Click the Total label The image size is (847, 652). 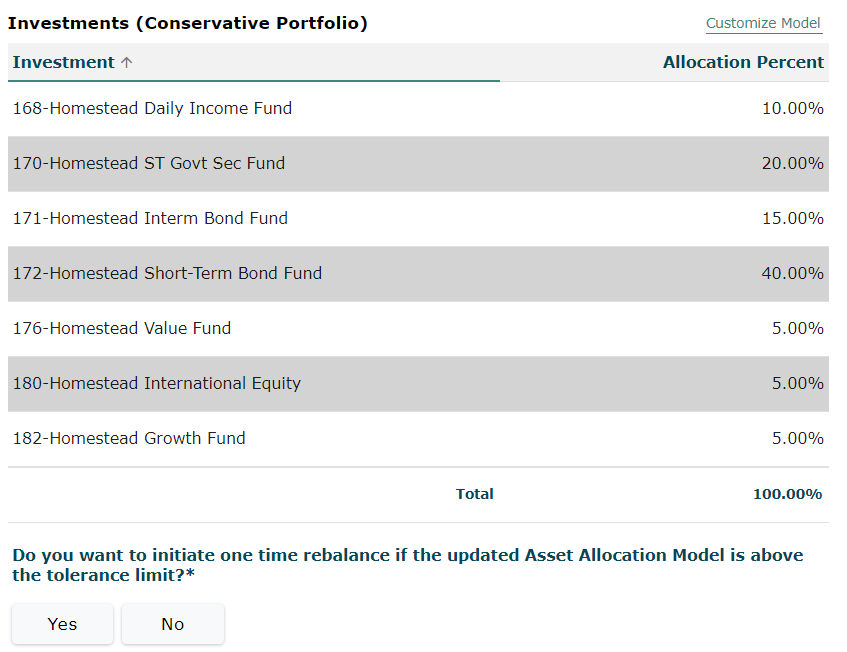474,494
